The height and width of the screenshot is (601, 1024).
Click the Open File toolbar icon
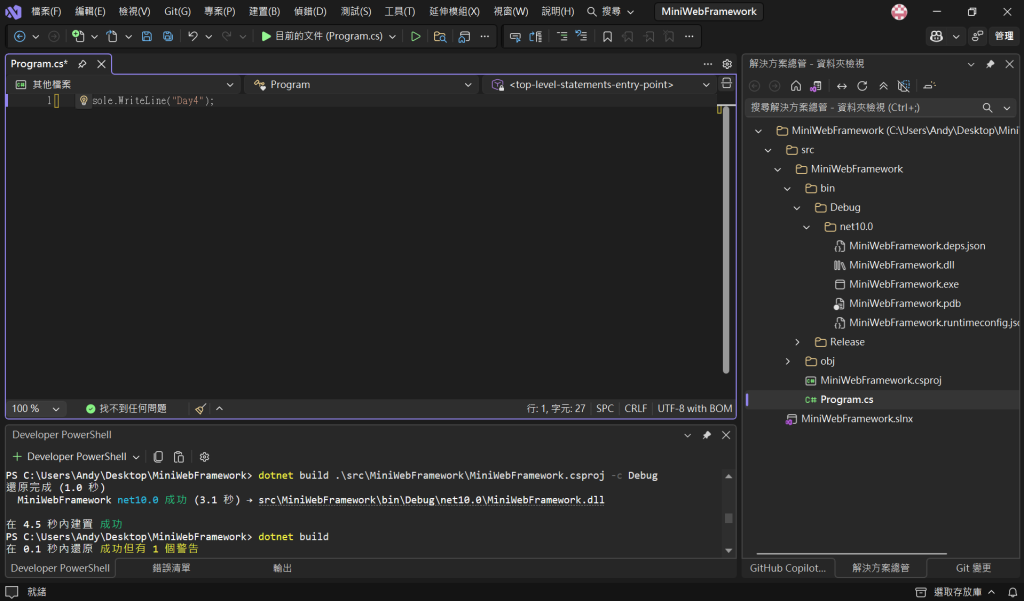click(112, 37)
